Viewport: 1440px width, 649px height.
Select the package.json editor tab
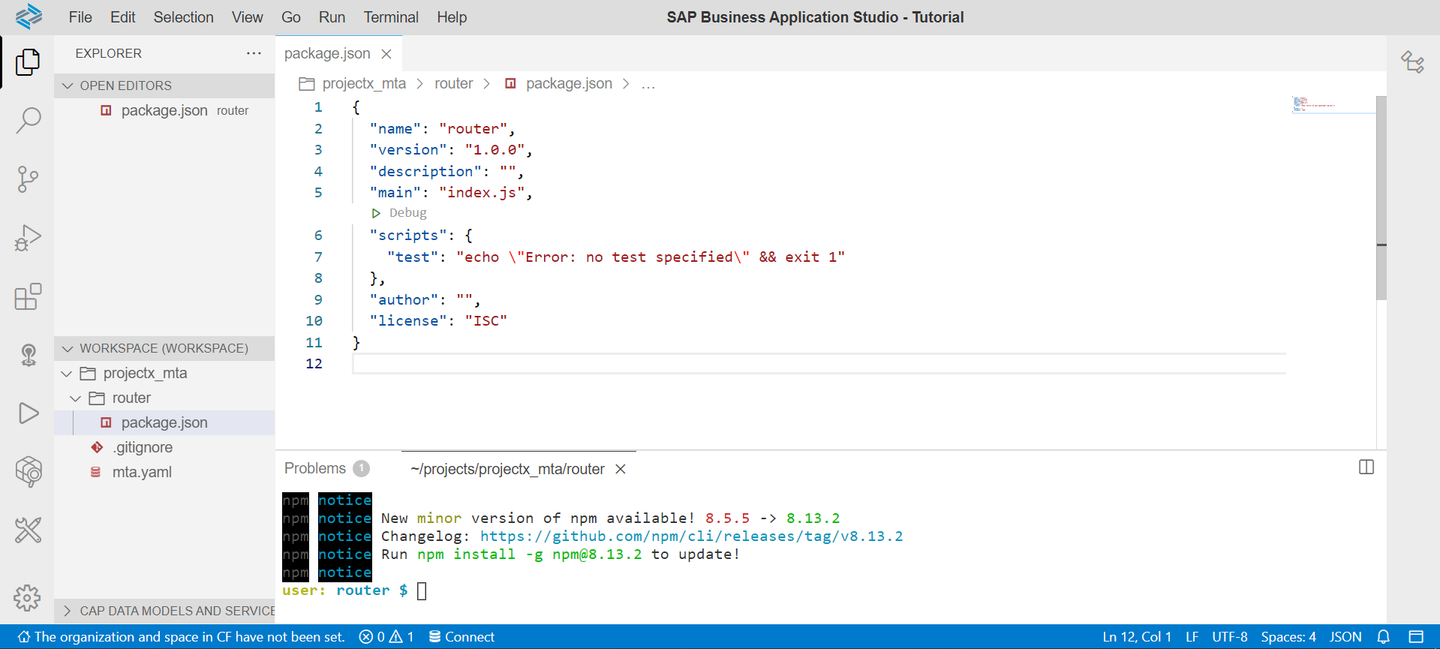tap(327, 54)
